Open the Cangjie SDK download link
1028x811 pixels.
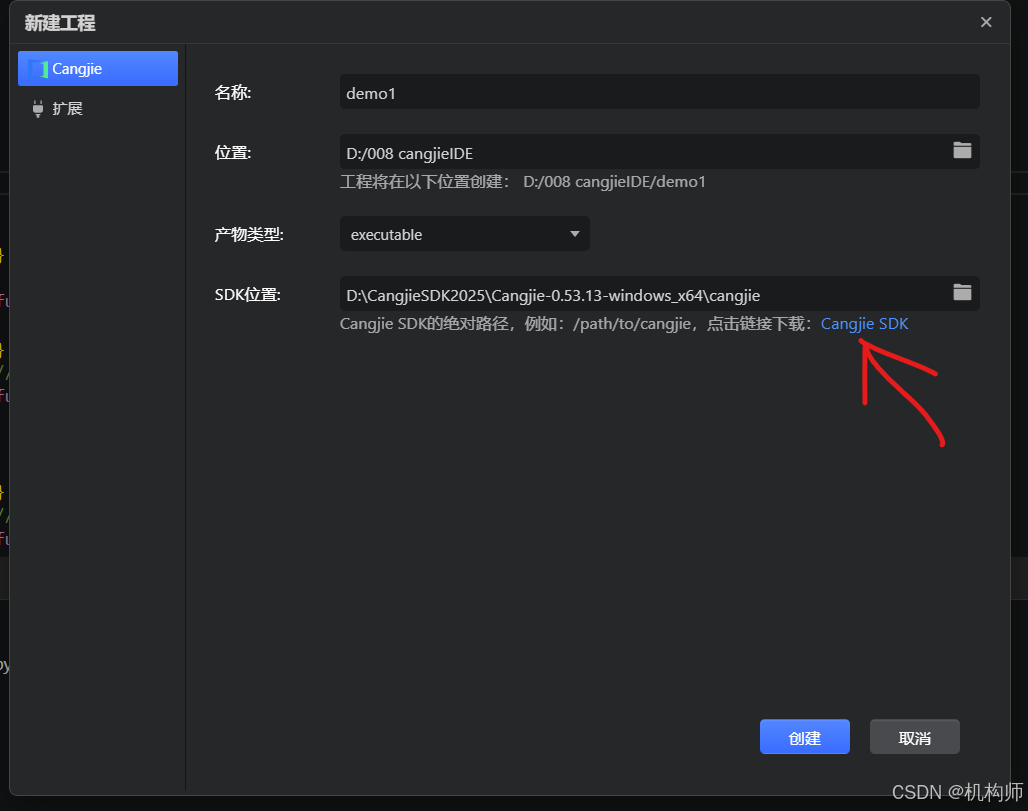[864, 324]
